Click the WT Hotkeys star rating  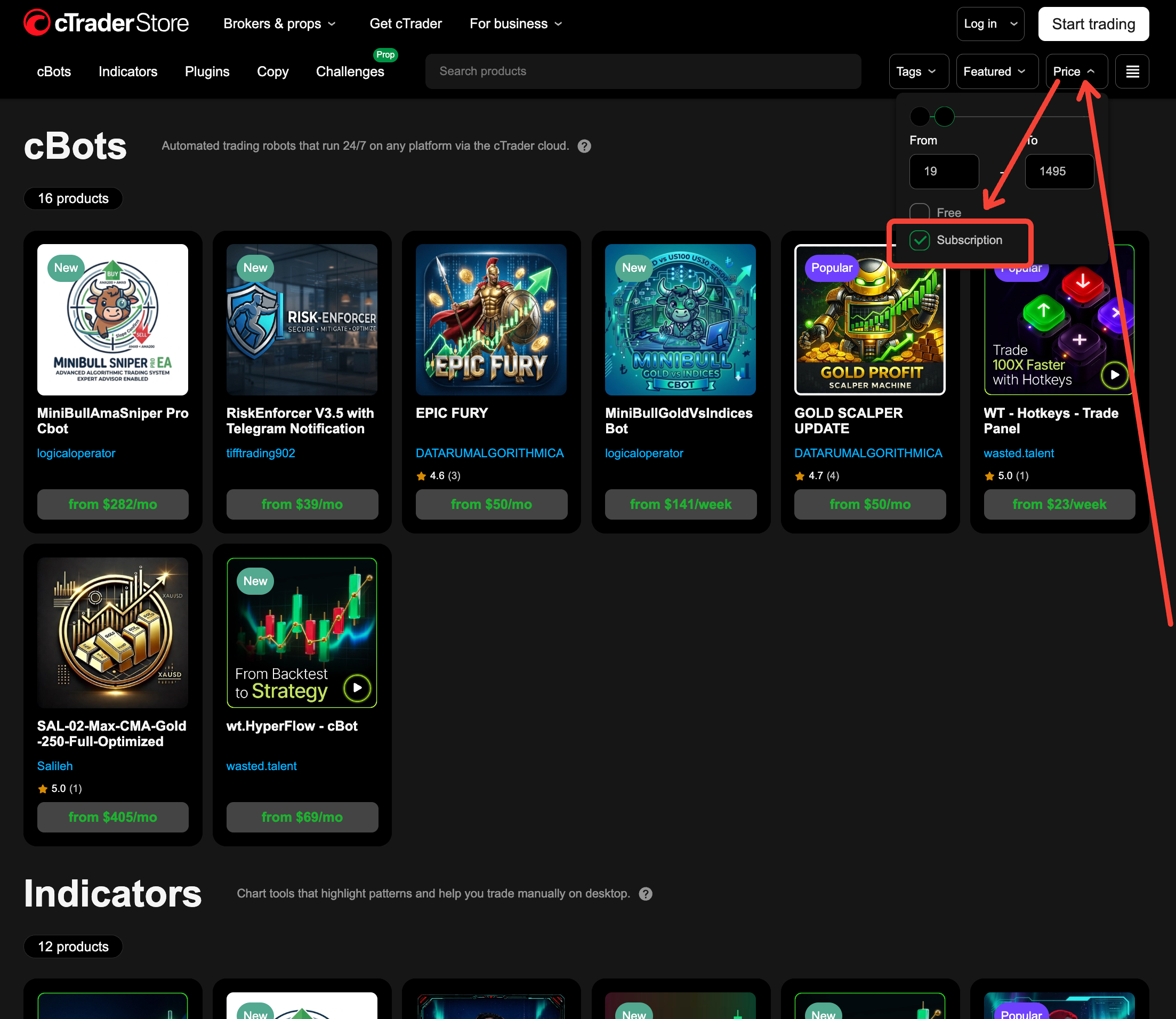[1006, 476]
